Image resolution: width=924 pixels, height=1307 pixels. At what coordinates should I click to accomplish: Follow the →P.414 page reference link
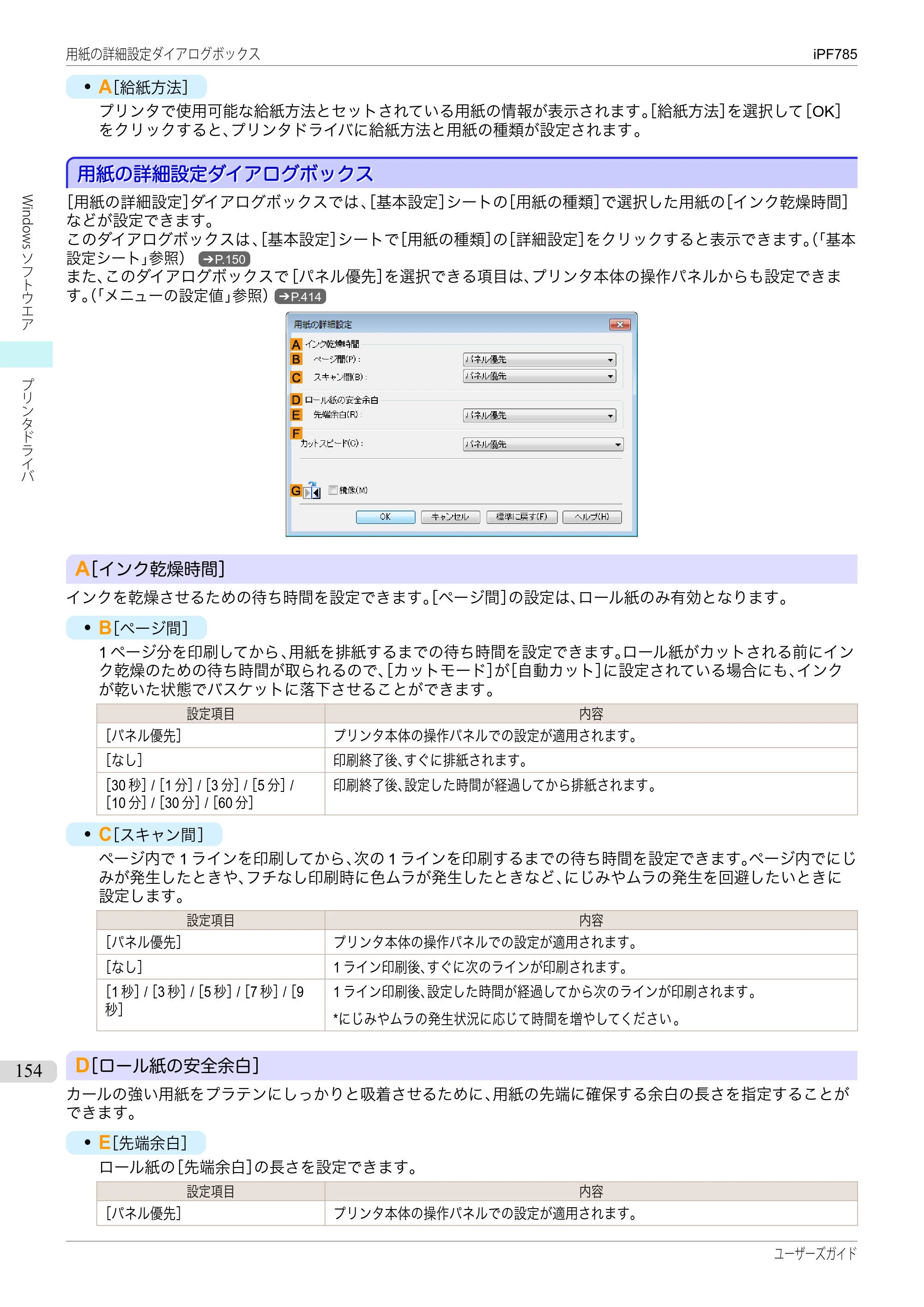[300, 297]
